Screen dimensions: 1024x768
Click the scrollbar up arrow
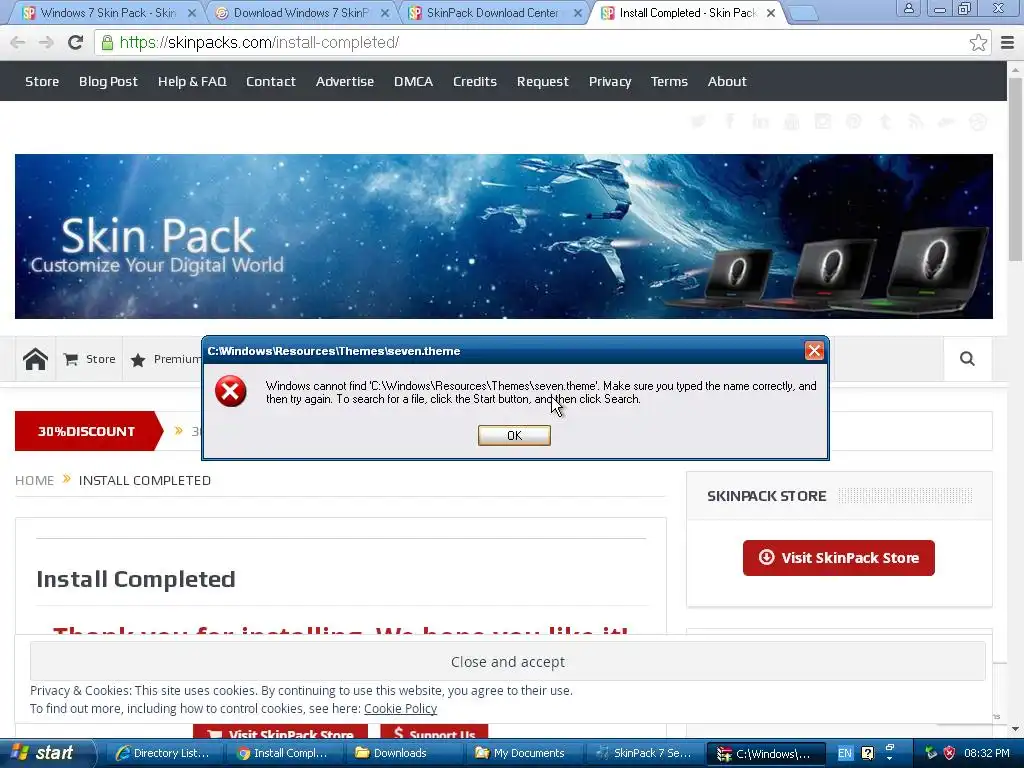[x=1015, y=69]
